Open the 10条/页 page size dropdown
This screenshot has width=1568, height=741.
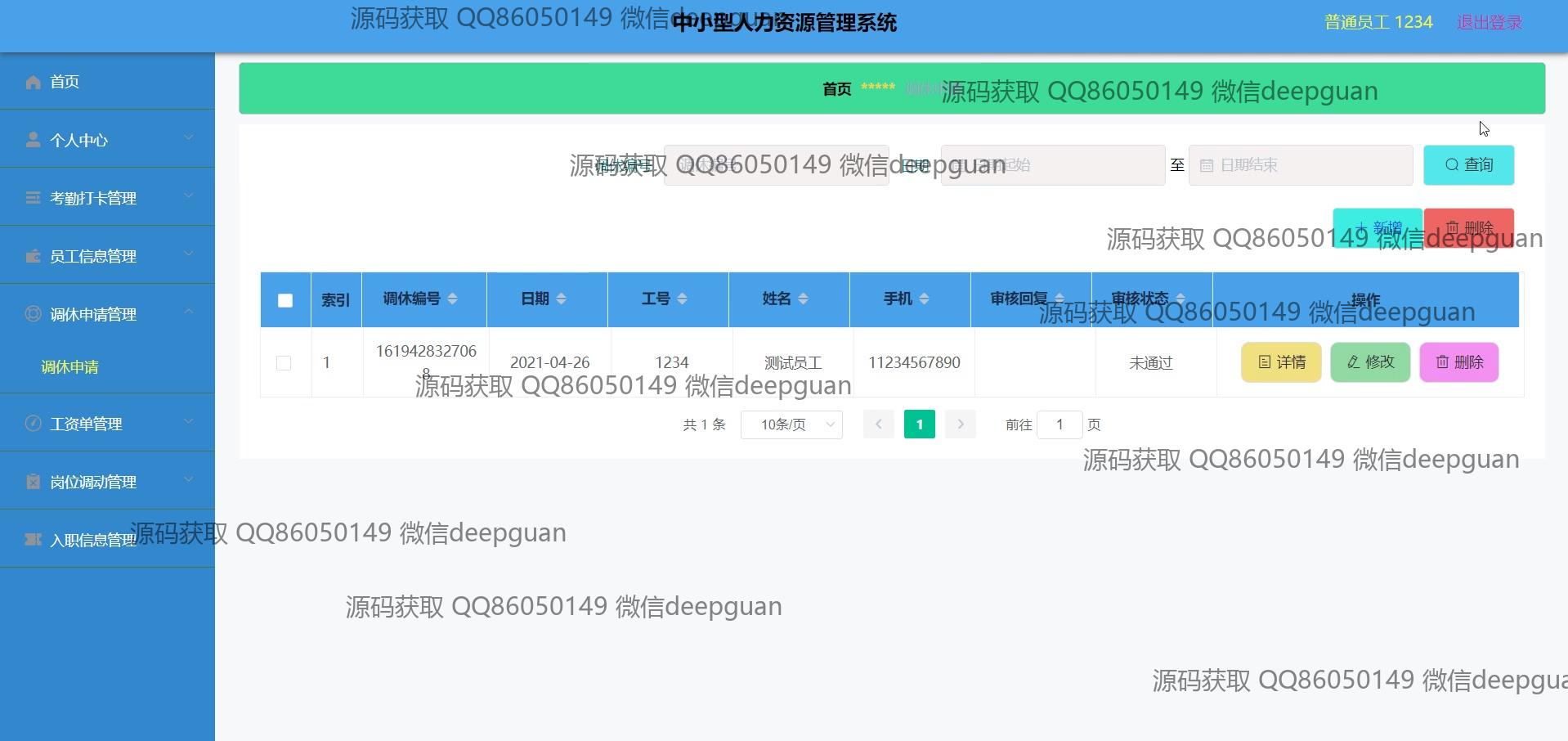coord(791,424)
